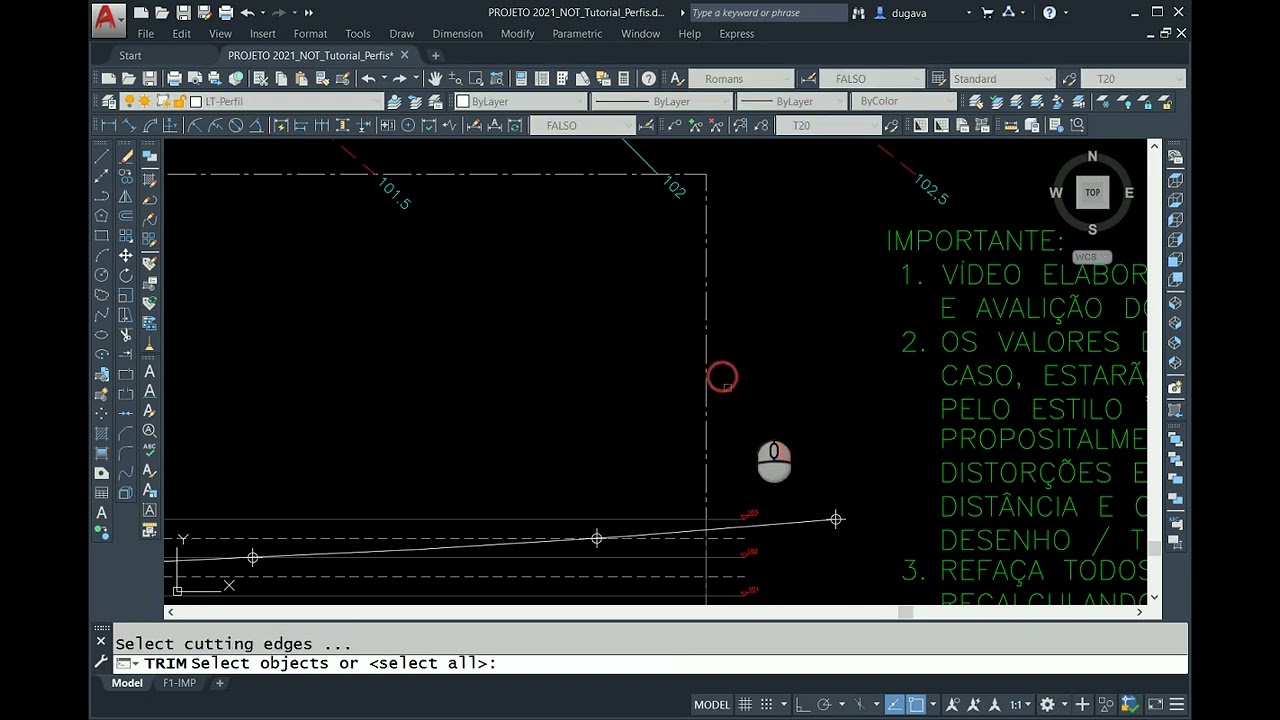Viewport: 1280px width, 720px height.
Task: Select the Rectangle tool in Draw toolbar
Action: (101, 235)
